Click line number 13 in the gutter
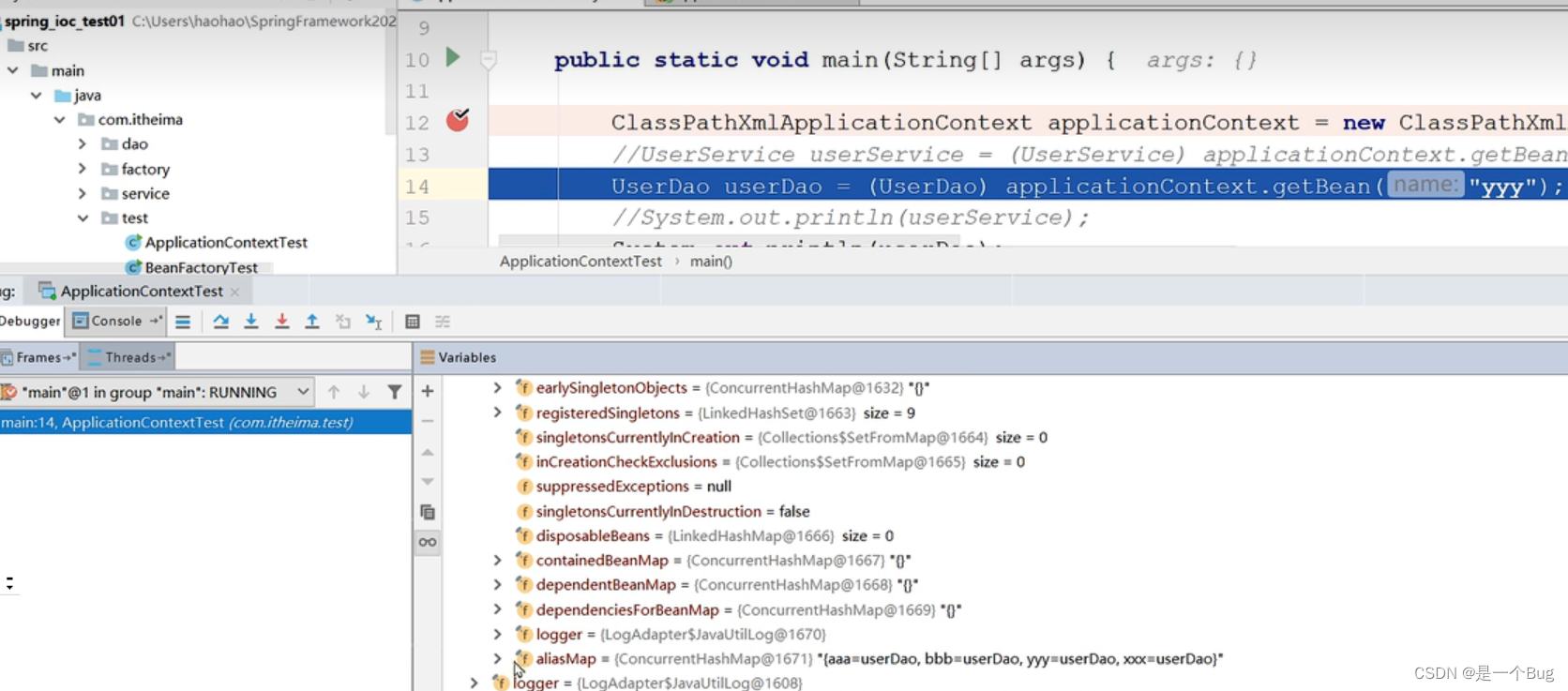1568x691 pixels. click(417, 155)
